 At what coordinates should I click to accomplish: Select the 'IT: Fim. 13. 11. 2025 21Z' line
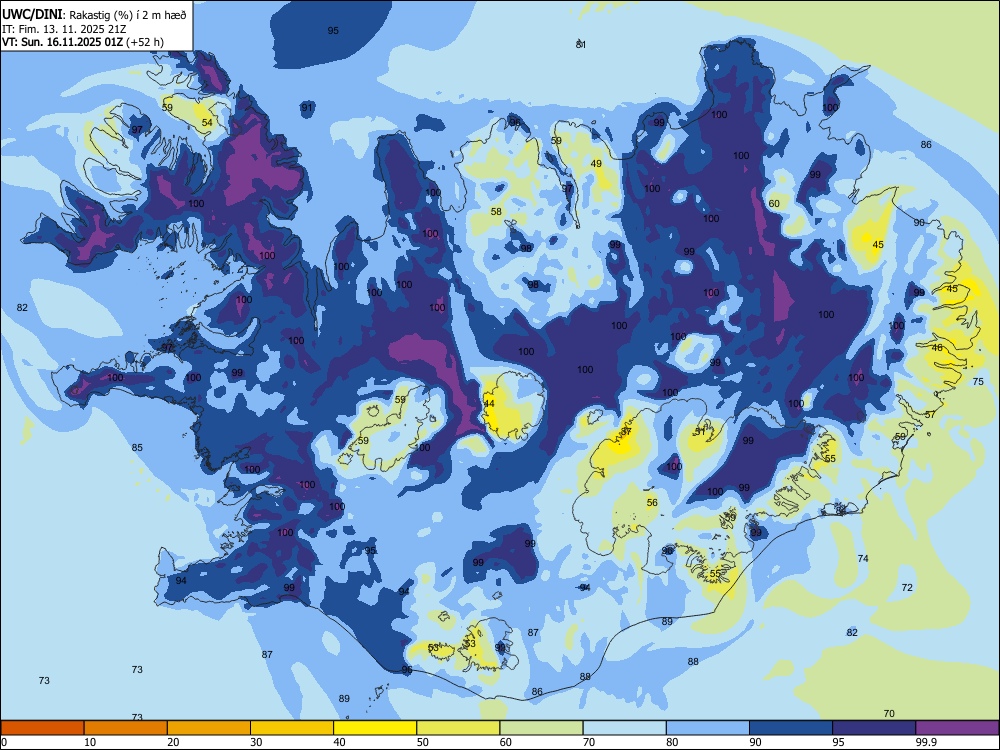(63, 29)
